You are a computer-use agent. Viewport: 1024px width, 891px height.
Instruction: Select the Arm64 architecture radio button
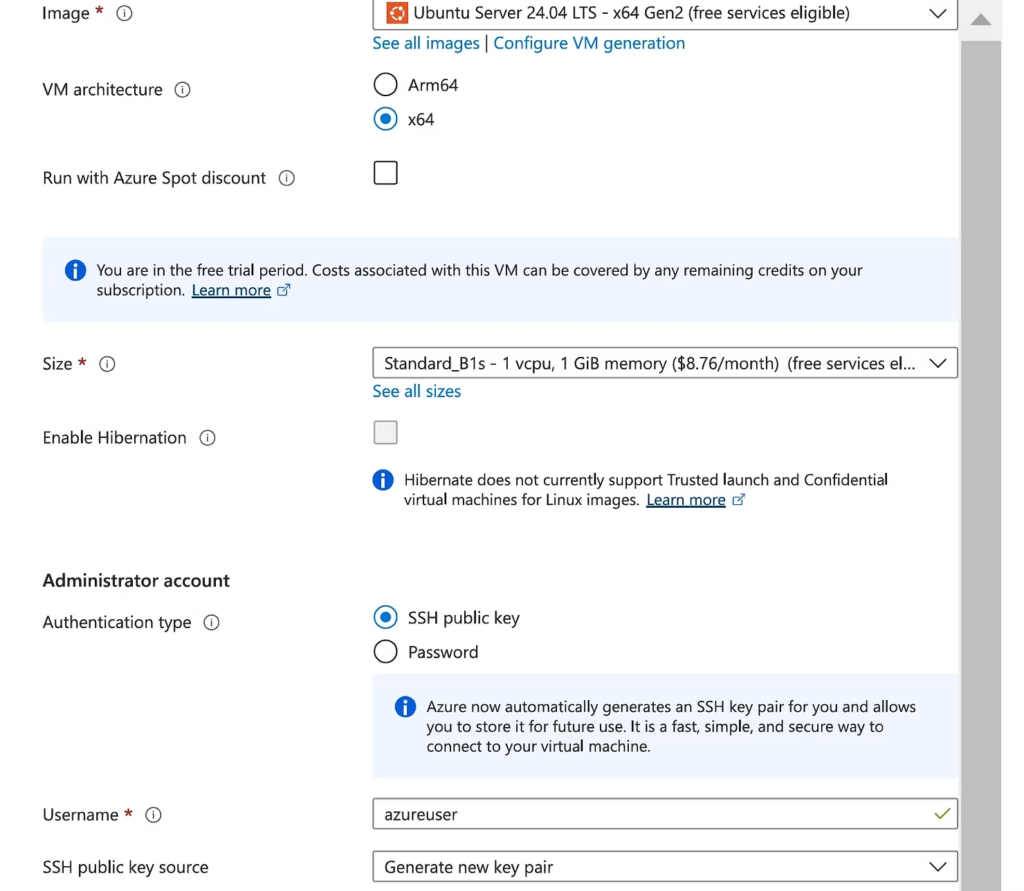click(x=385, y=84)
